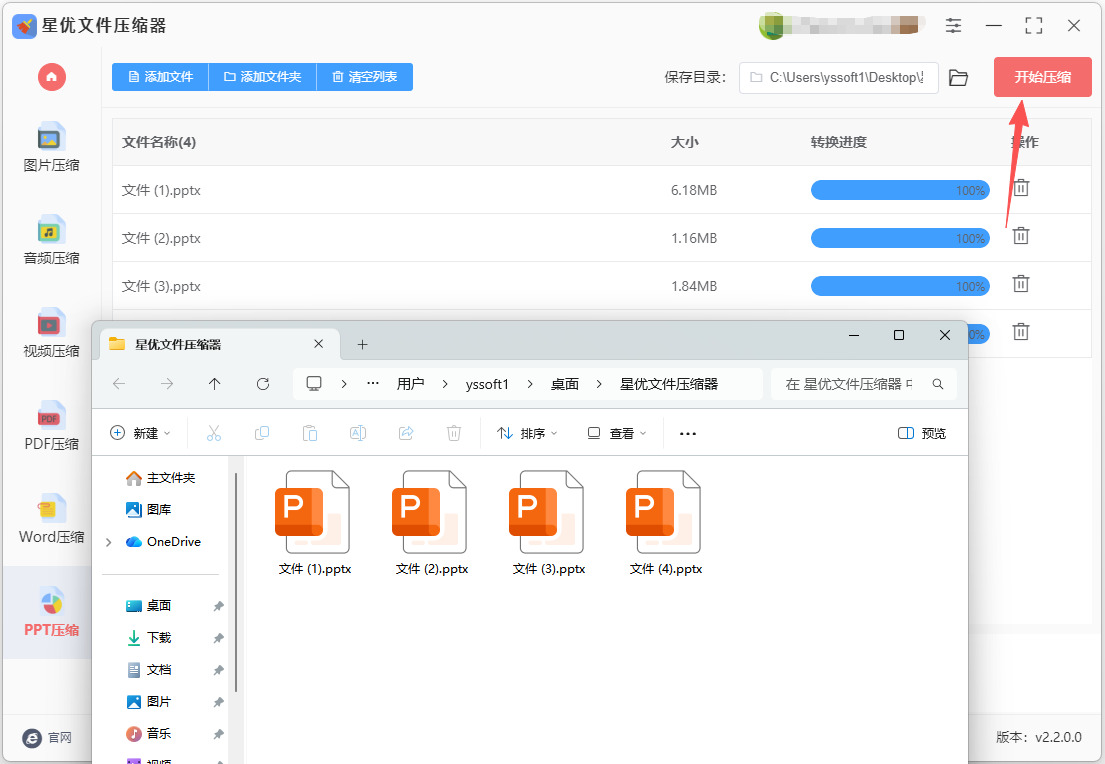Open 官网 official website link
This screenshot has height=764, width=1105.
47,738
